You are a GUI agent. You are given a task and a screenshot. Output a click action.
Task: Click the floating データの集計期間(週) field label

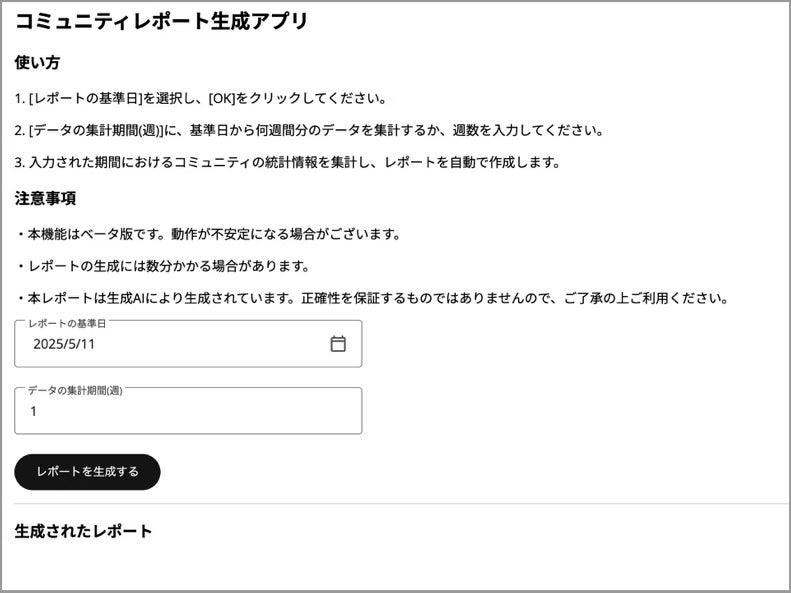pos(75,390)
